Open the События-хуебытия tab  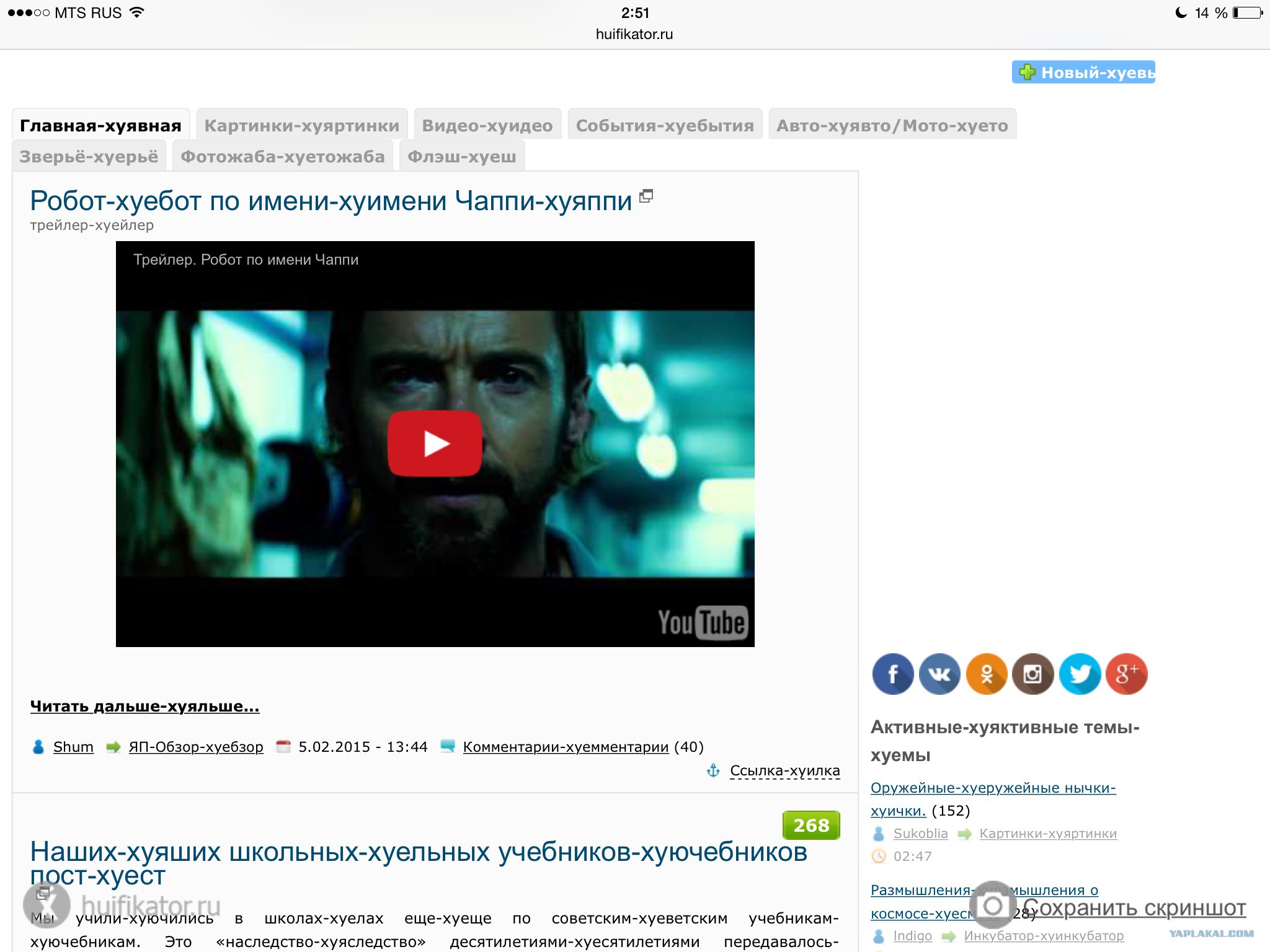[x=665, y=125]
